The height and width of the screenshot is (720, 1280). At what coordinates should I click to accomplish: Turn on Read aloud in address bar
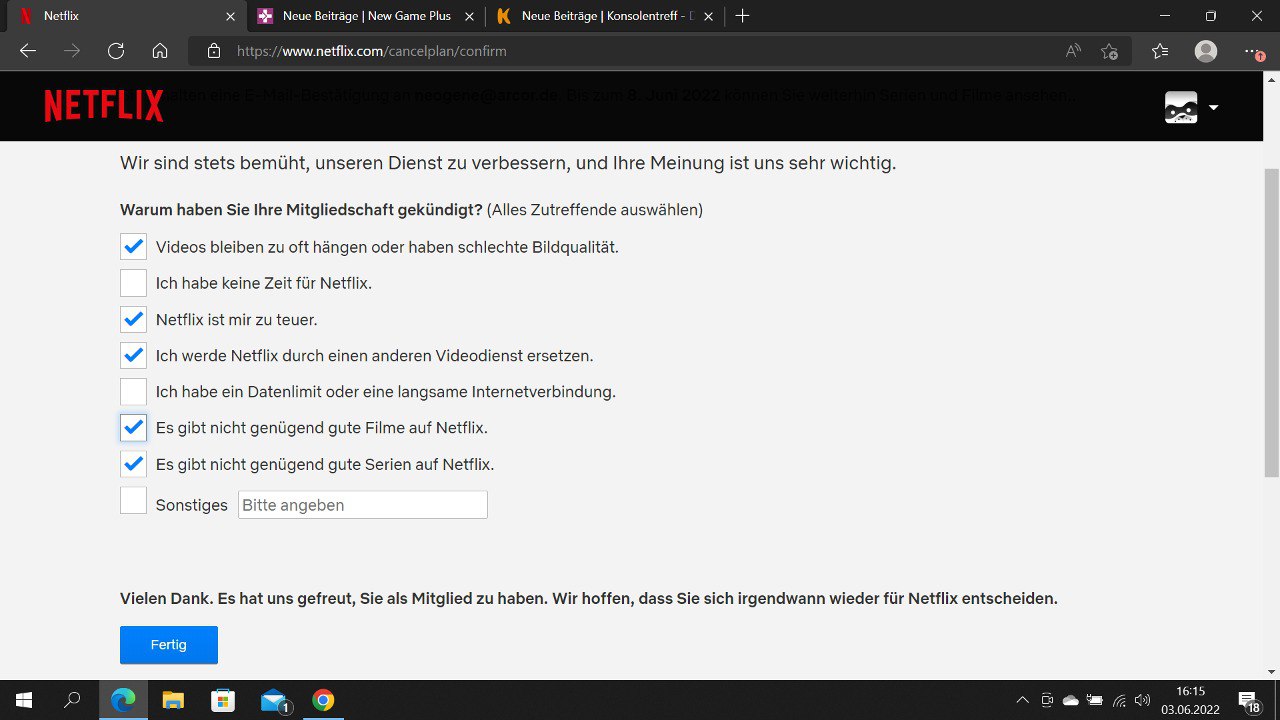pyautogui.click(x=1074, y=51)
